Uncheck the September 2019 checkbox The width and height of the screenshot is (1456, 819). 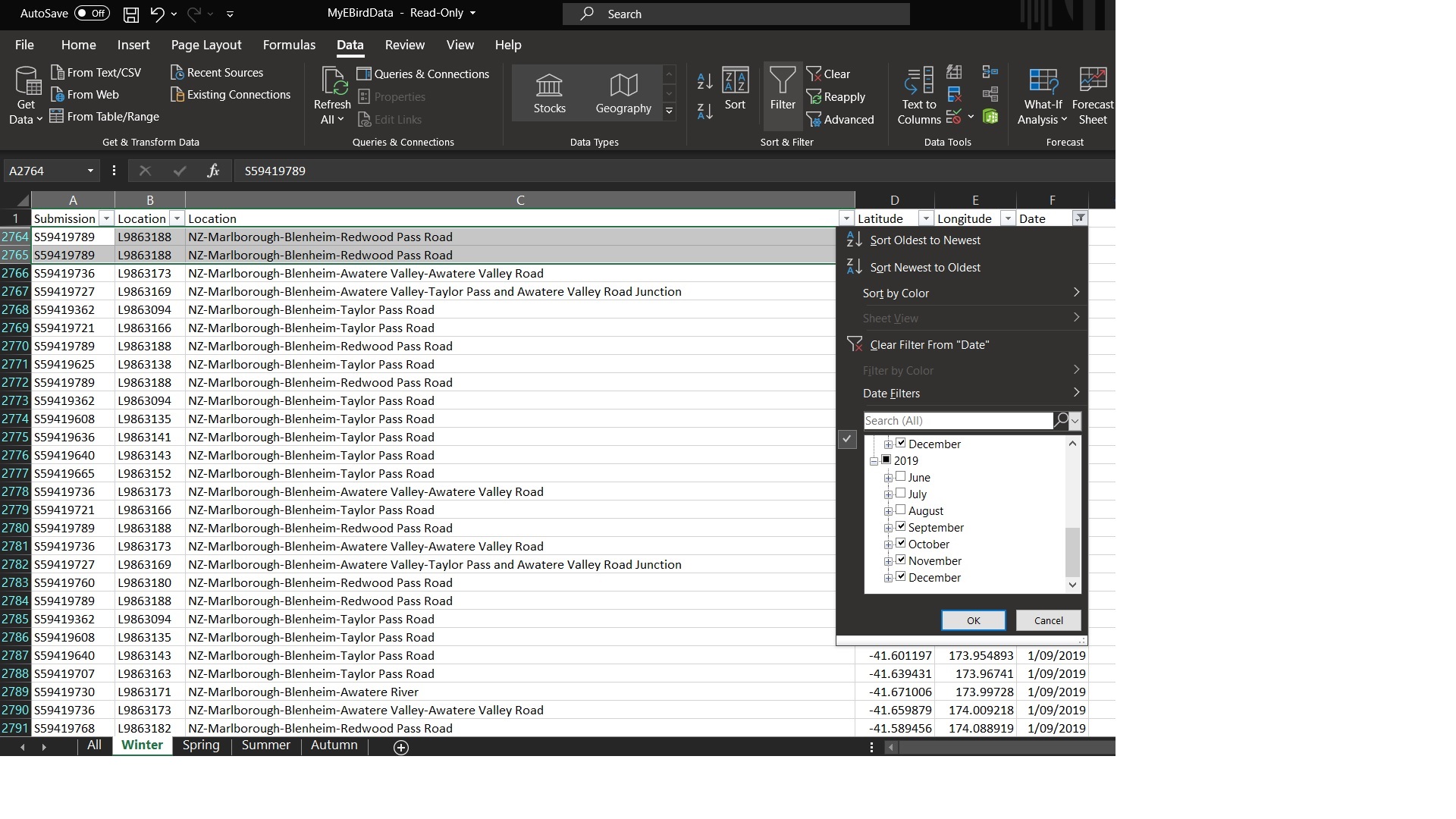(x=900, y=527)
